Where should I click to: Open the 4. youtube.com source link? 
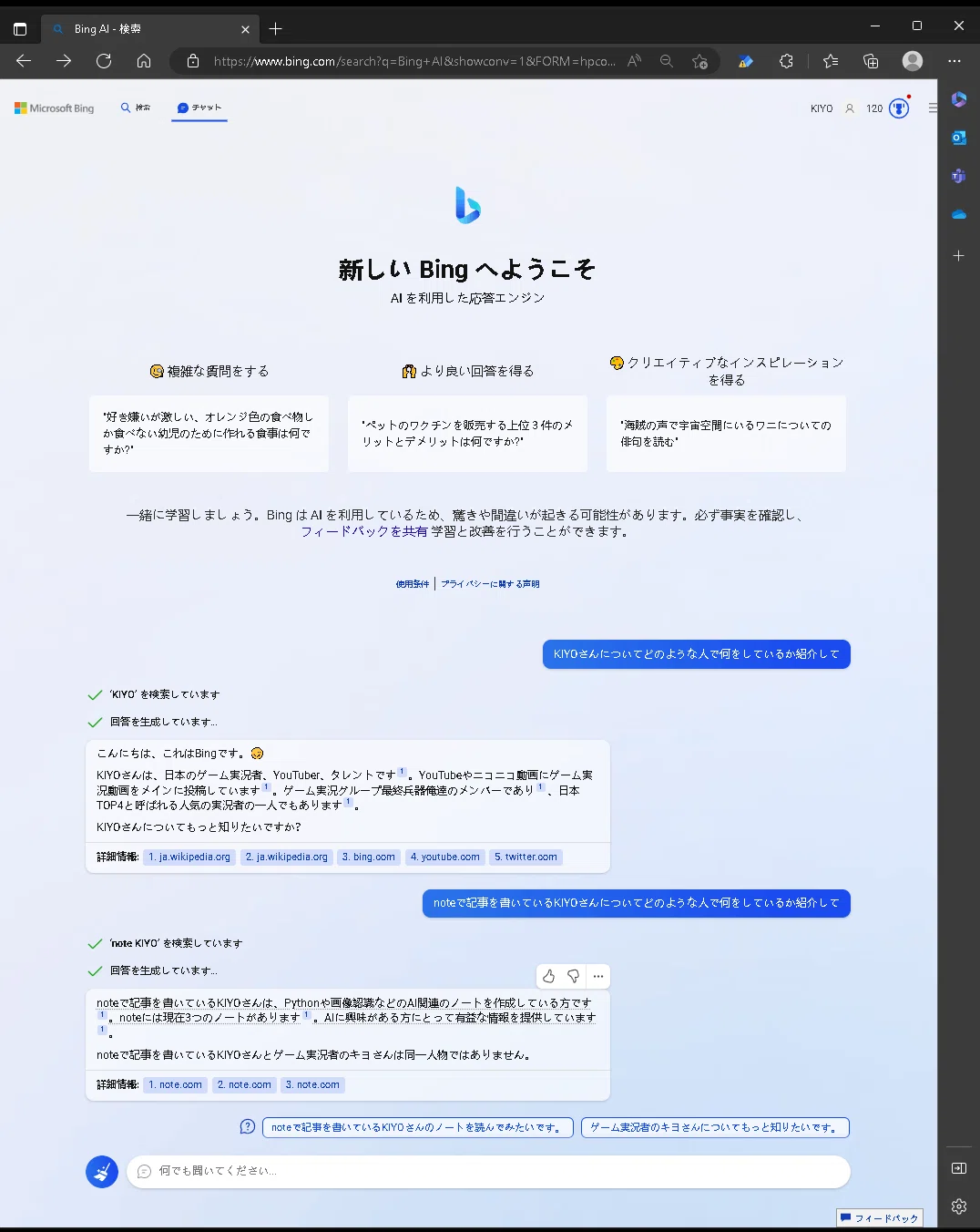click(445, 857)
